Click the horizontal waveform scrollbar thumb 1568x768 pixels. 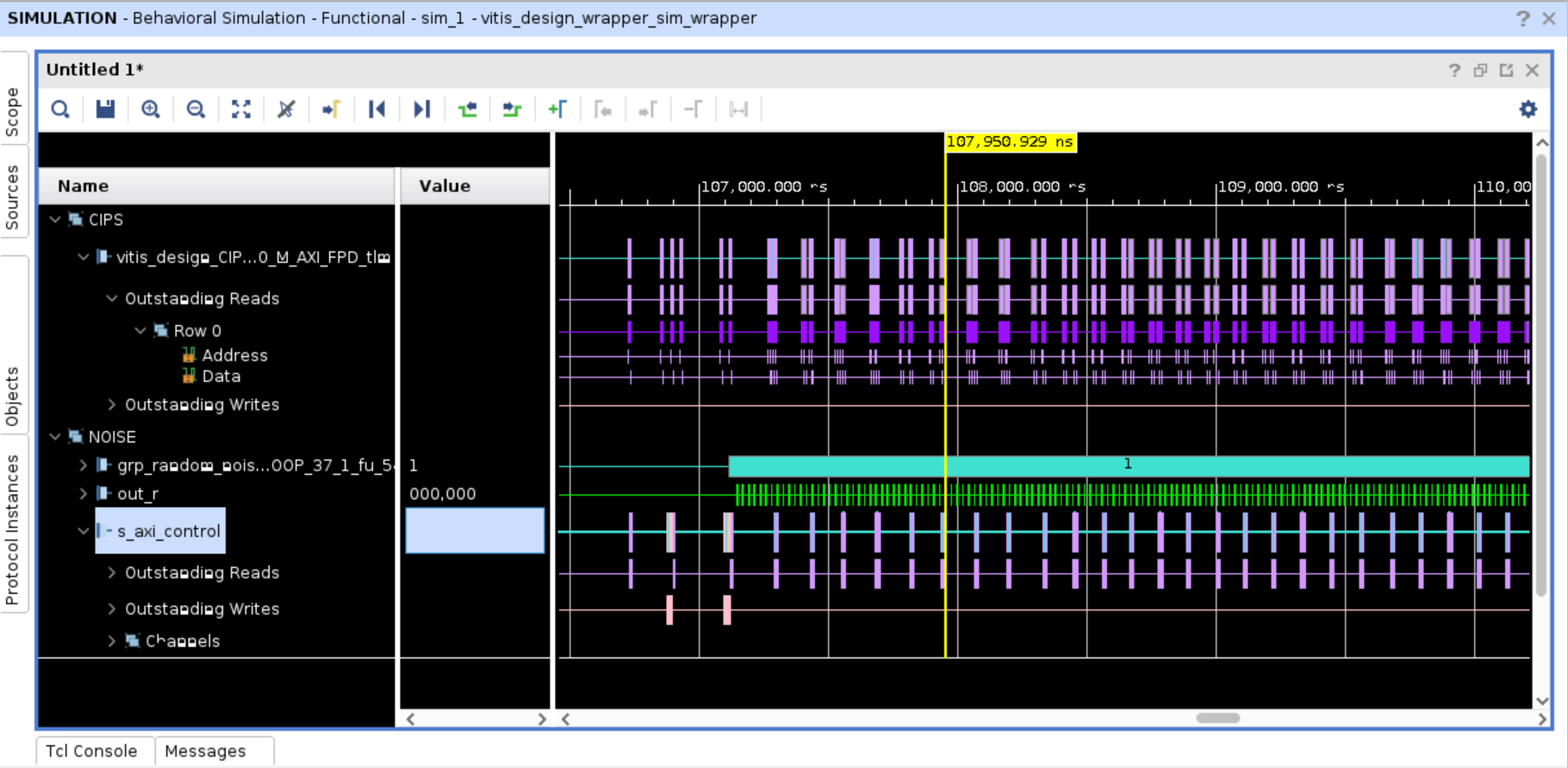tap(1217, 718)
